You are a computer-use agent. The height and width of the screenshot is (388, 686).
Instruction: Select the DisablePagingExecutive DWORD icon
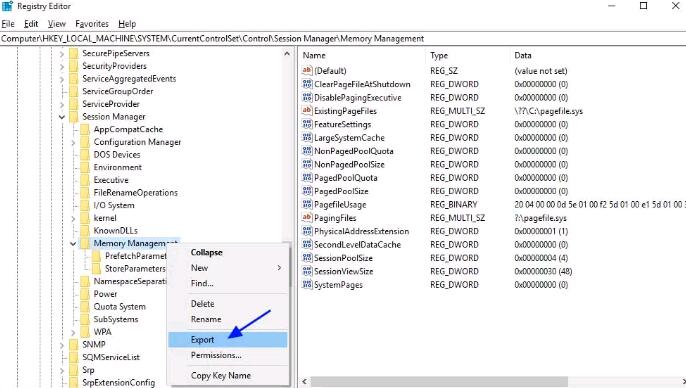tap(307, 97)
